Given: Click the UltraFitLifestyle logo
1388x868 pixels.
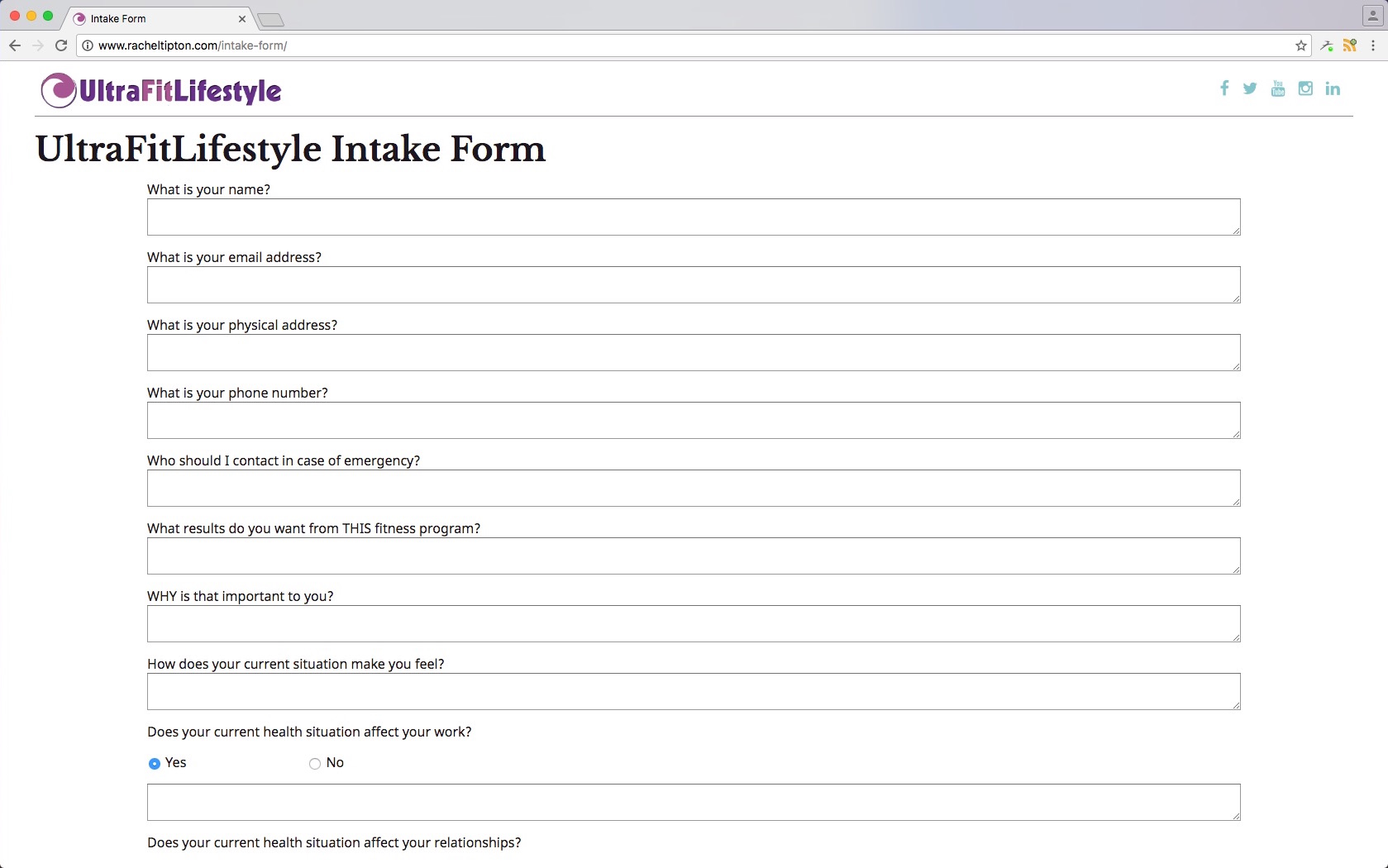Looking at the screenshot, I should tap(161, 90).
